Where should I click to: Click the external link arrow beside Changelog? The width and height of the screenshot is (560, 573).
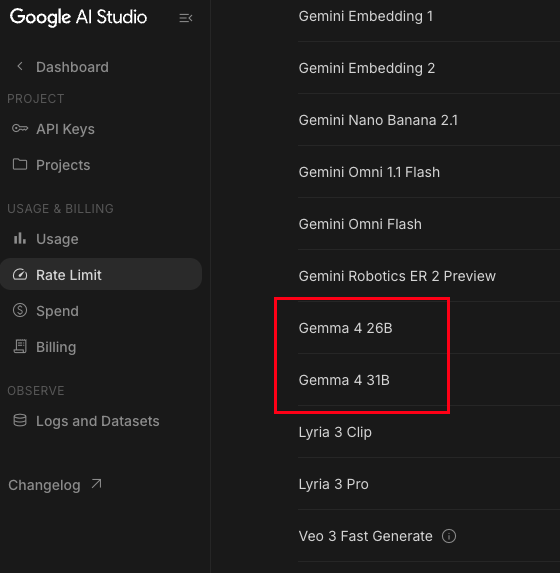click(97, 484)
